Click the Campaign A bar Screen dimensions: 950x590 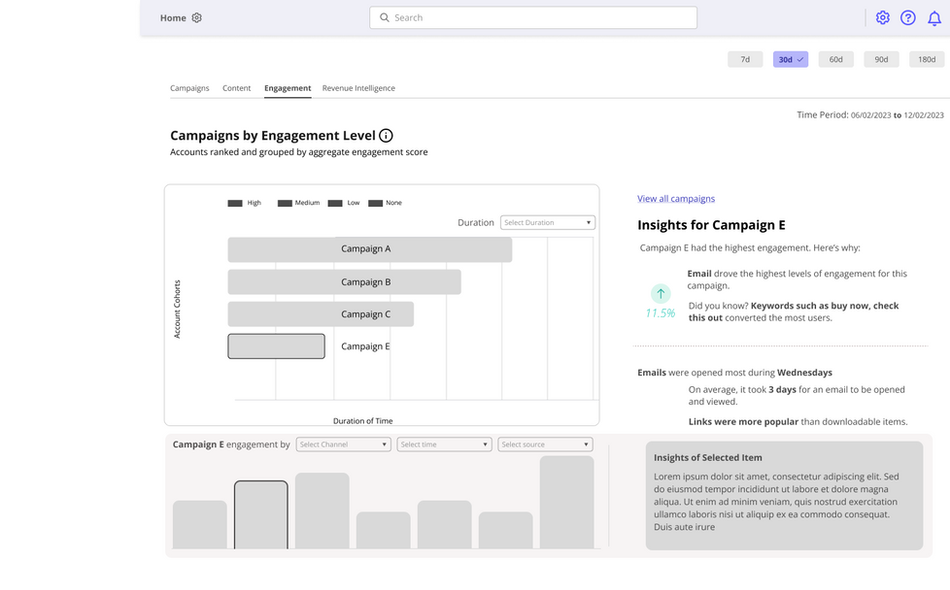click(x=369, y=250)
